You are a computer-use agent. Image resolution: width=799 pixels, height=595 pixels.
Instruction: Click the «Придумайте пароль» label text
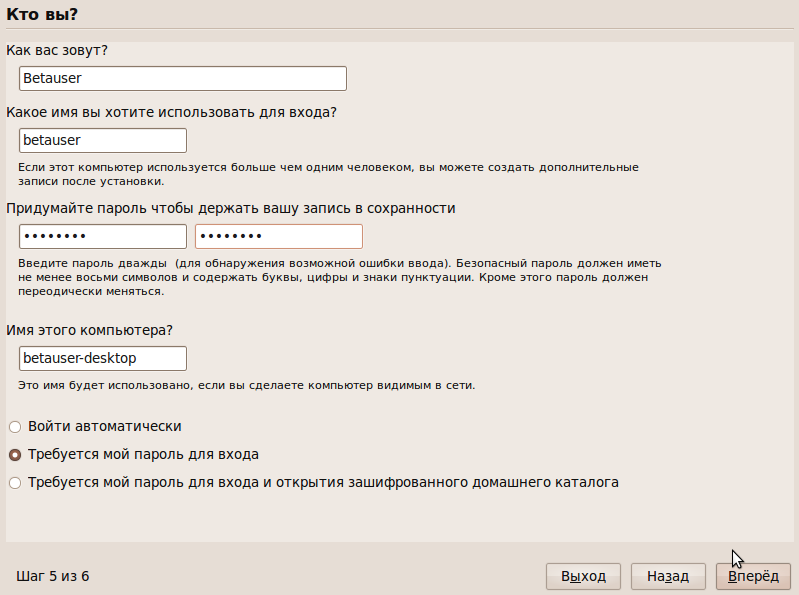pyautogui.click(x=231, y=208)
